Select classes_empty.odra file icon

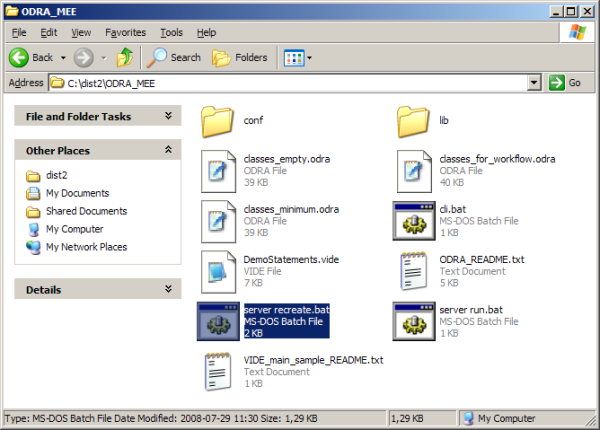(x=218, y=171)
